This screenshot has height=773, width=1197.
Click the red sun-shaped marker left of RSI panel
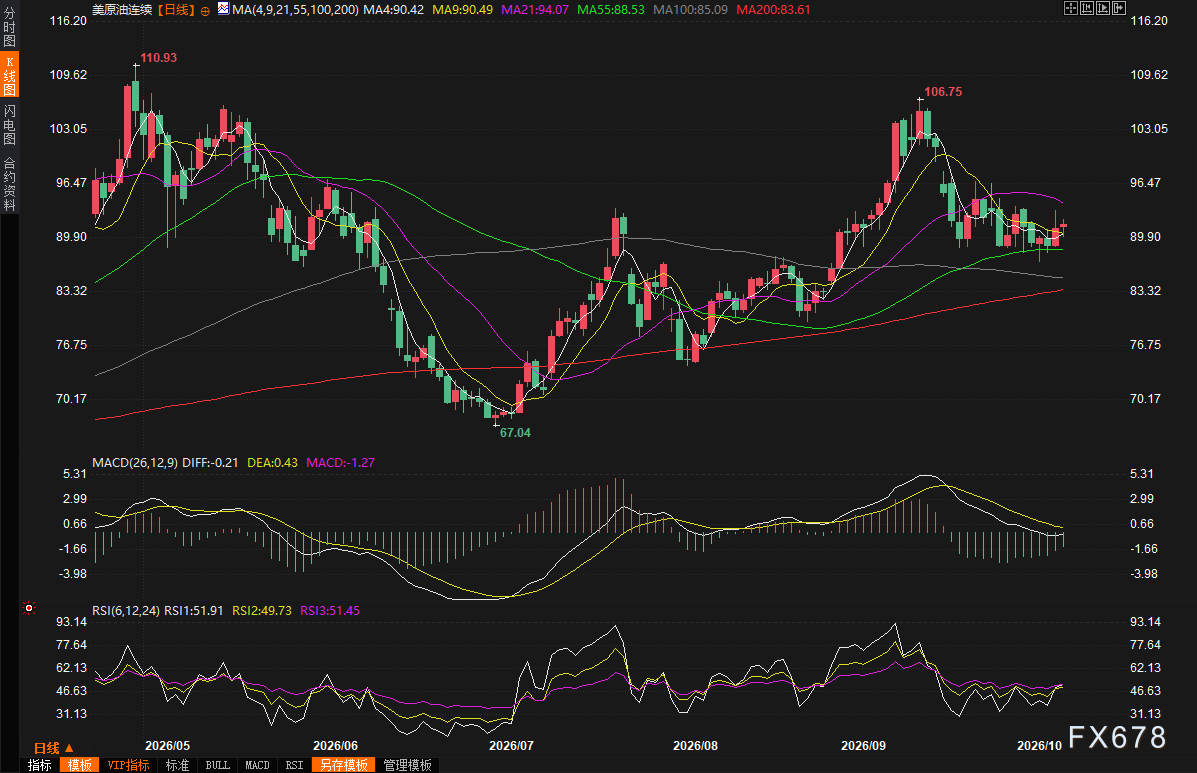tap(29, 608)
